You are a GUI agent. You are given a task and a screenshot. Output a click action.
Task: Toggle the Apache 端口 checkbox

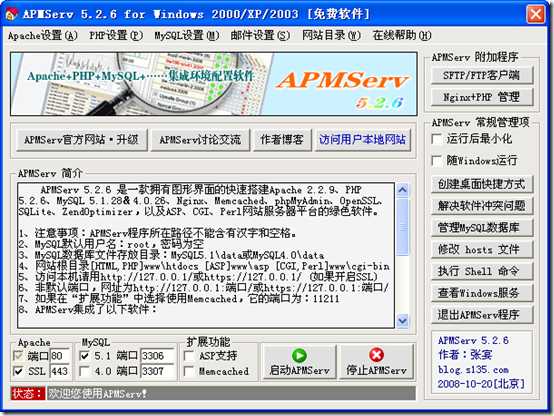point(18,356)
